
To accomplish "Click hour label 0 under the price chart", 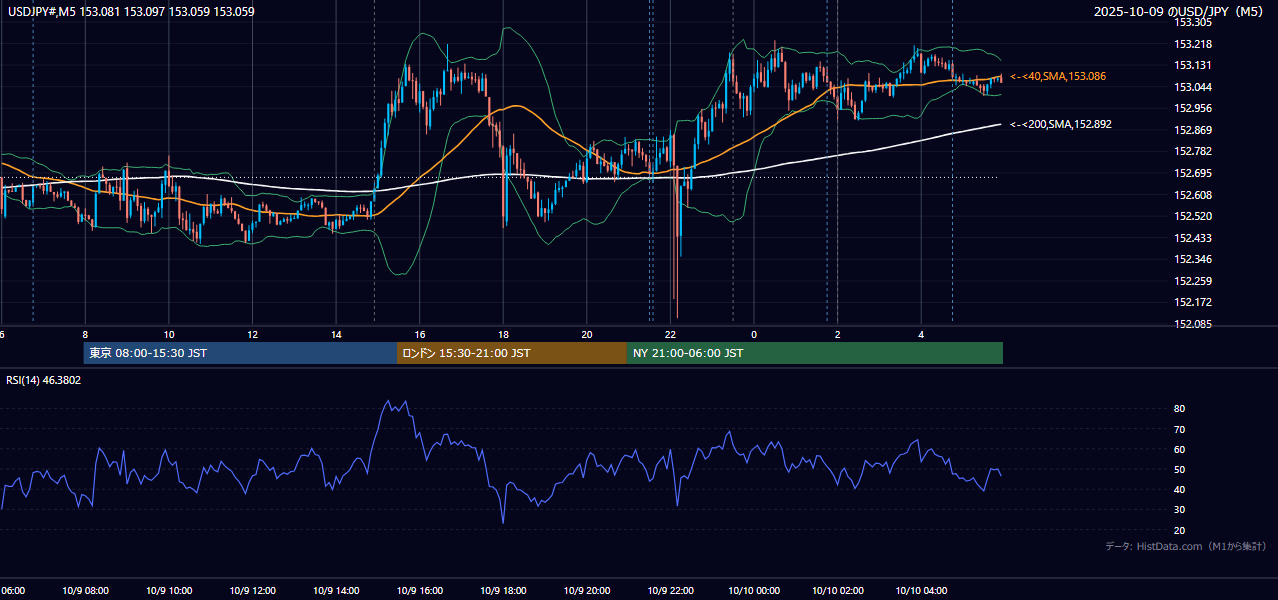I will 754,335.
